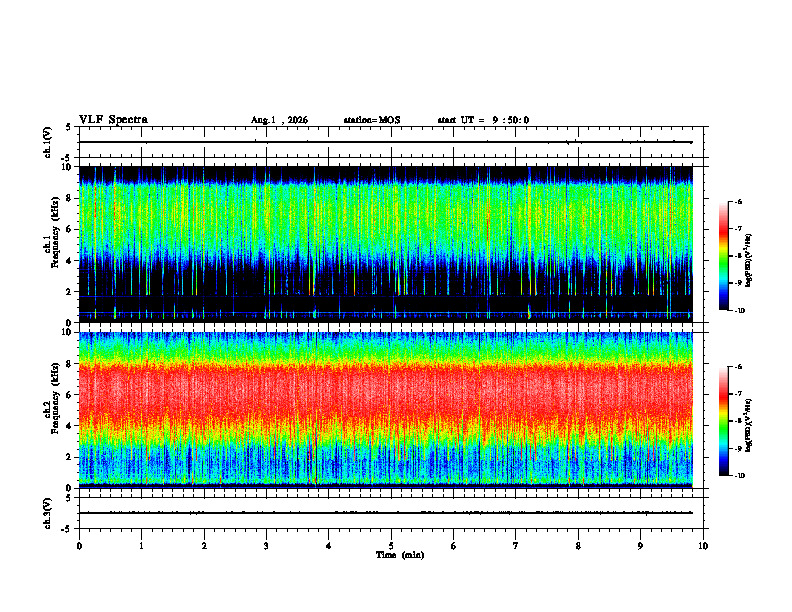
Task: Click time axis tick label '5'
Action: (x=391, y=546)
